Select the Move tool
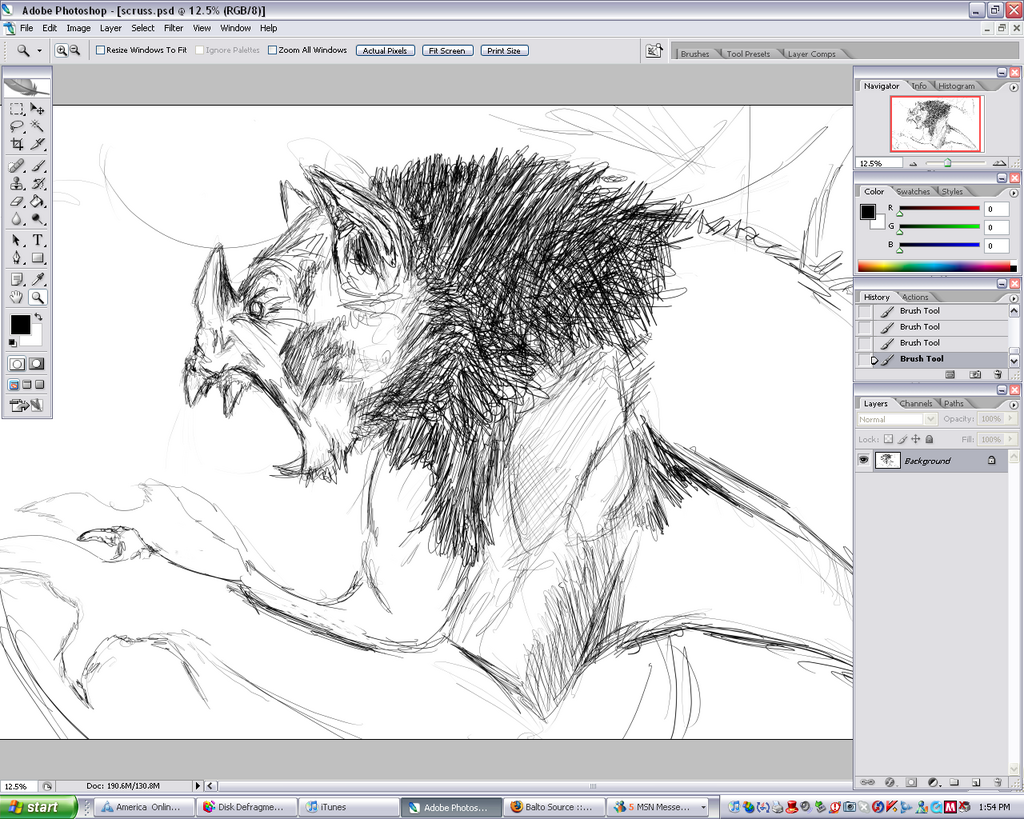This screenshot has width=1024, height=819. [x=38, y=109]
